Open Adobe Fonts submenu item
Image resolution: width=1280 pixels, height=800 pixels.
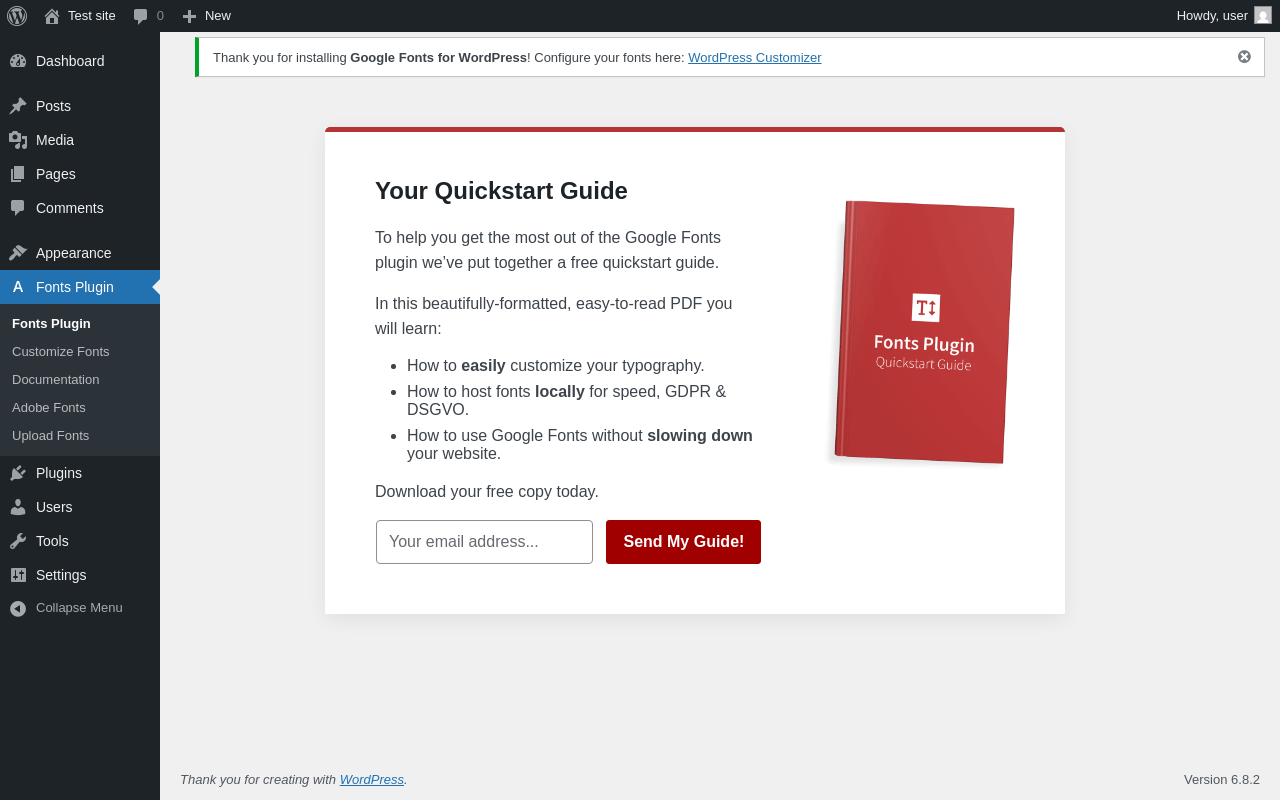(x=49, y=408)
